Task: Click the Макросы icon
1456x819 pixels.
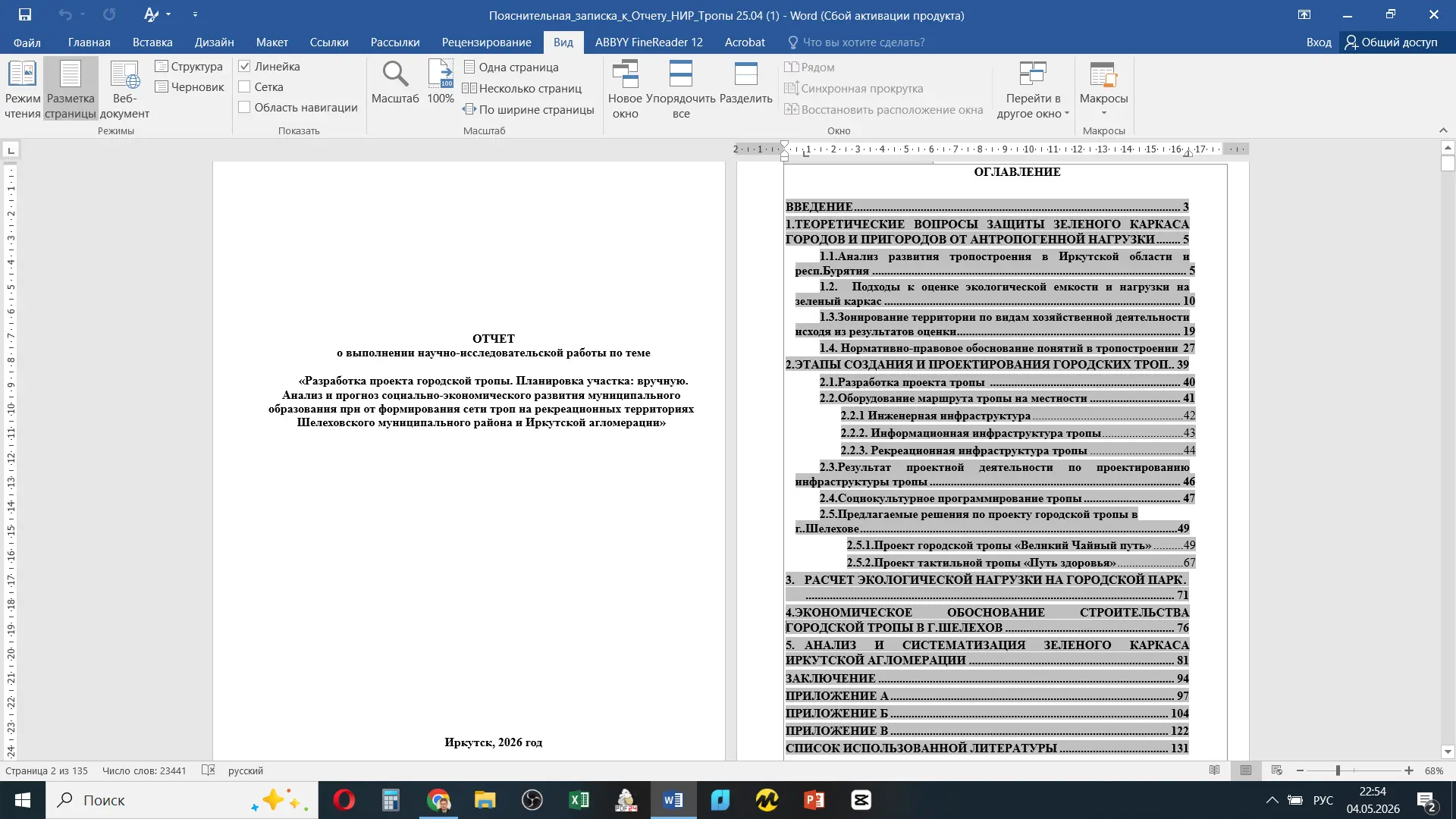Action: [1103, 75]
